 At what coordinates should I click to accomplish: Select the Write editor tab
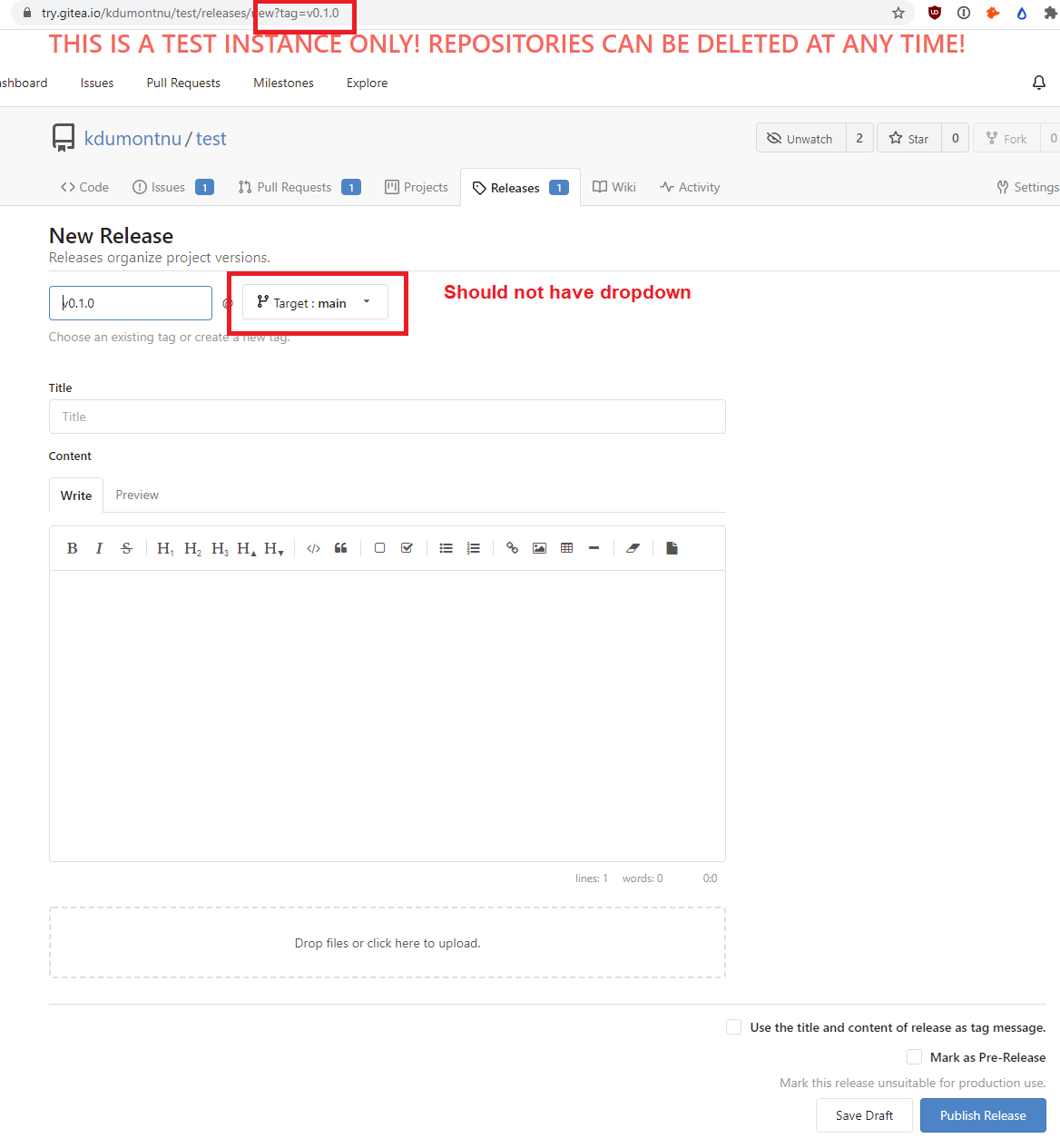(x=76, y=496)
